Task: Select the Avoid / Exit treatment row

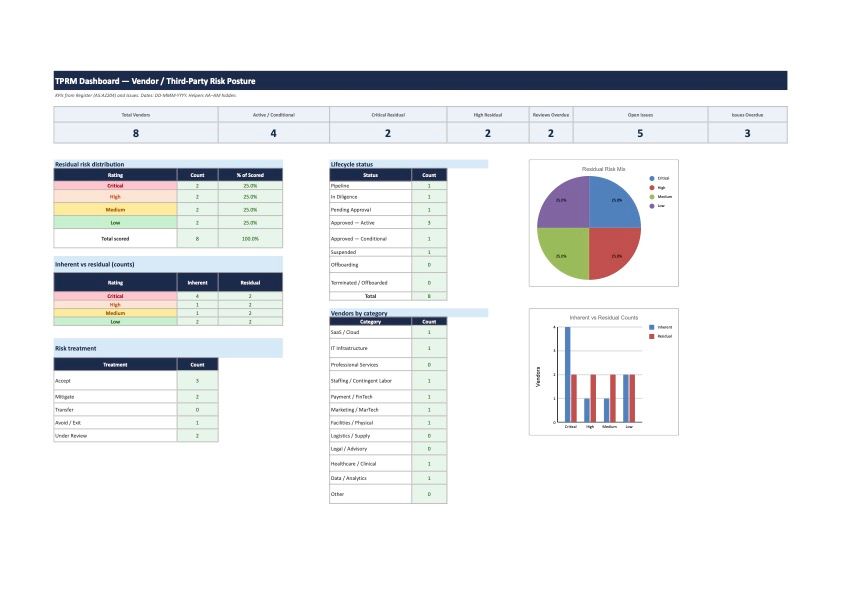Action: 136,423
